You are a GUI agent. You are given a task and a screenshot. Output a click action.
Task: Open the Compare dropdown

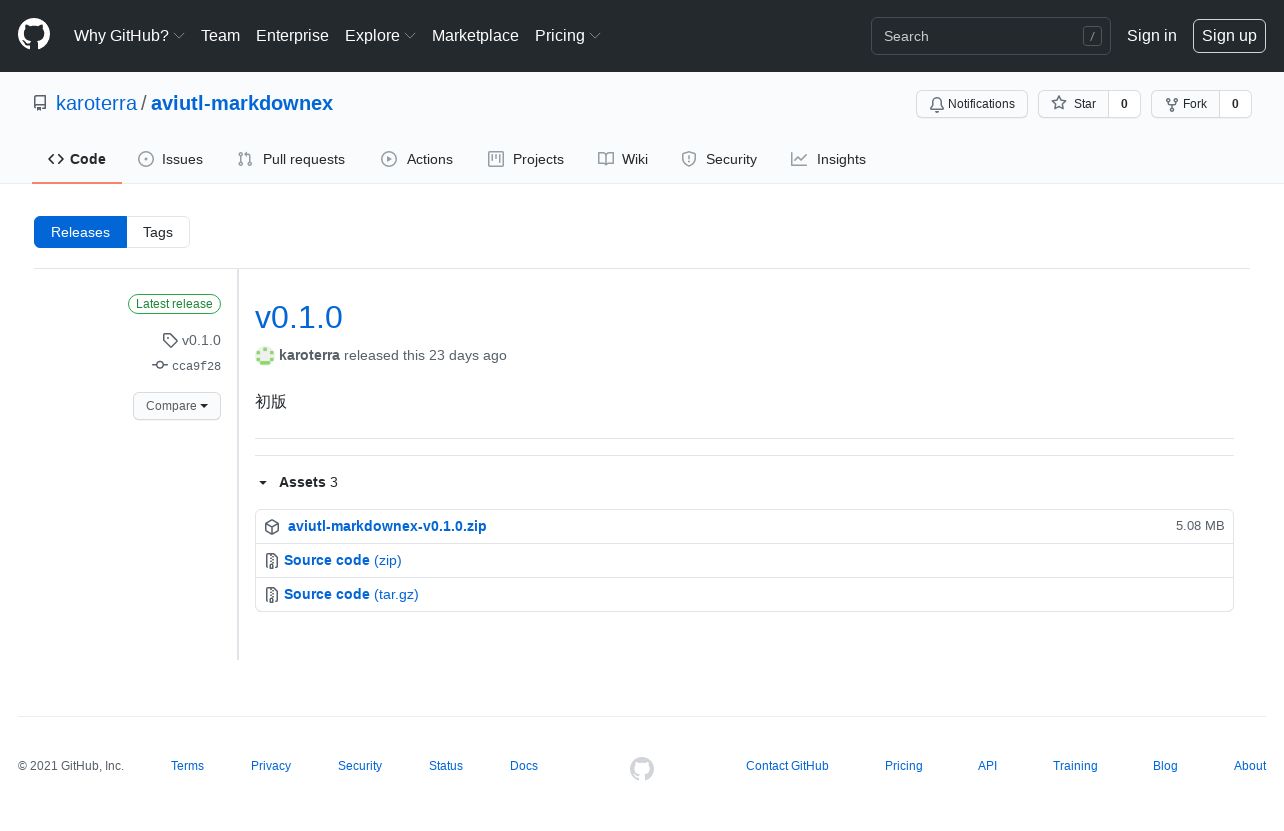177,406
